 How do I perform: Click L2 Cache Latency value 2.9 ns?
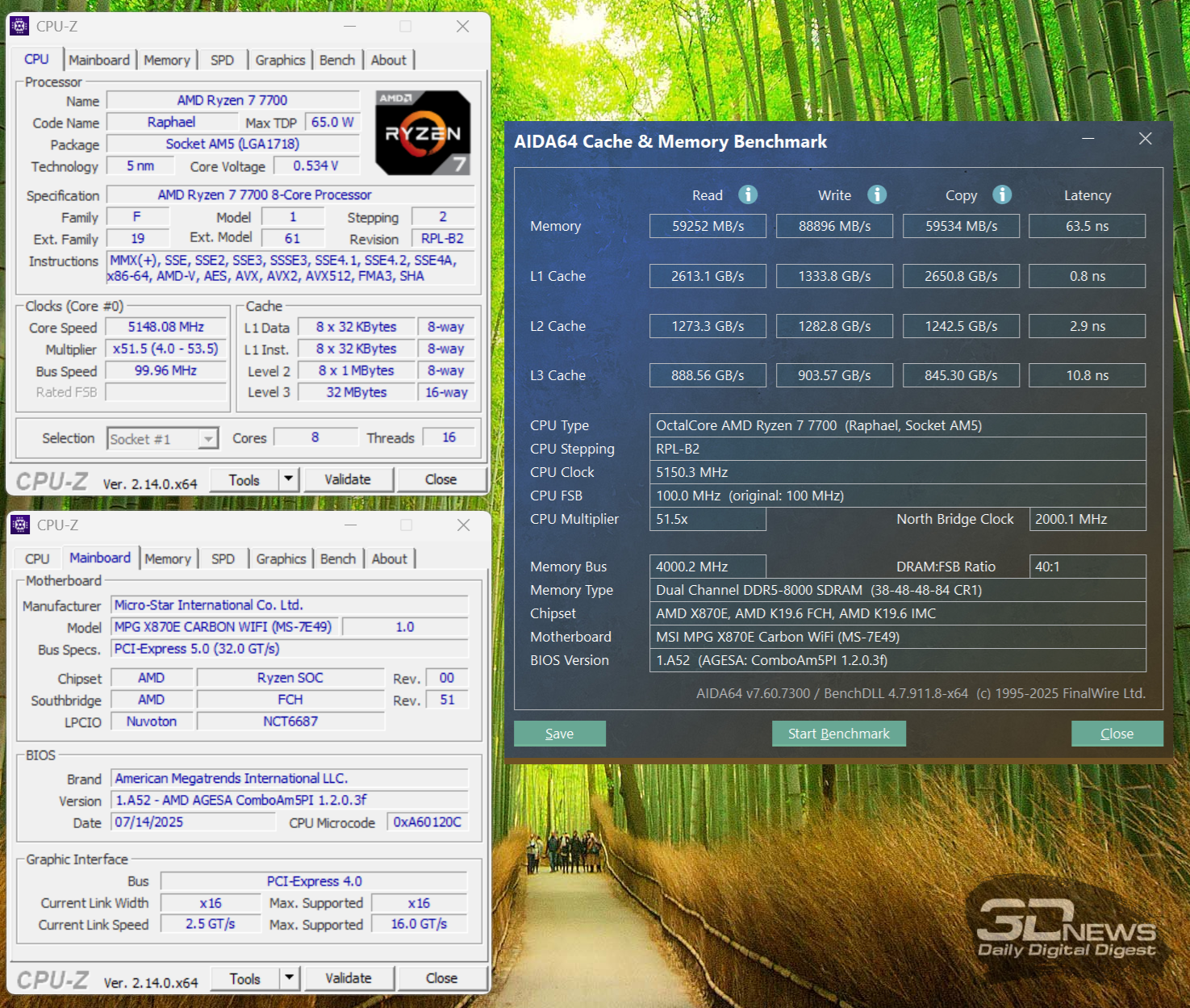(x=1088, y=326)
